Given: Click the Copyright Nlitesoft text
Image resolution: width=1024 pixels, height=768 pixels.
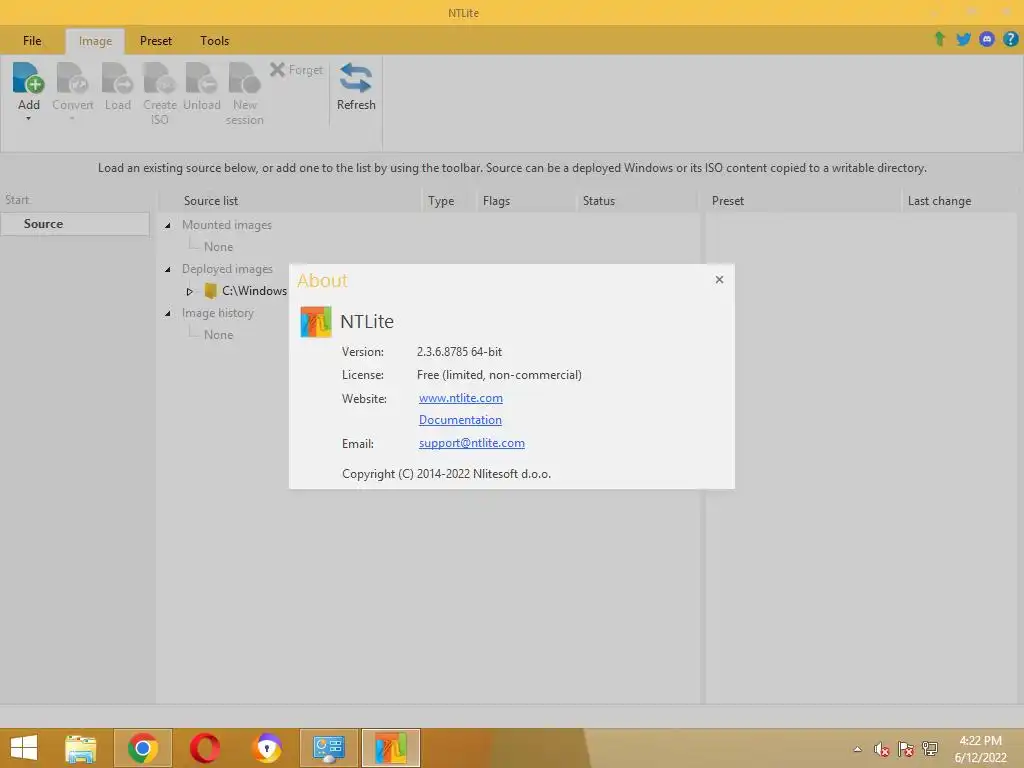Looking at the screenshot, I should point(446,473).
